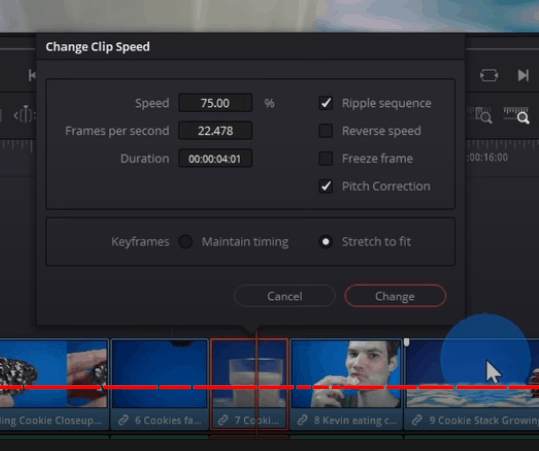Click link icon on 6 Cookies clip
The image size is (539, 451).
click(x=123, y=420)
